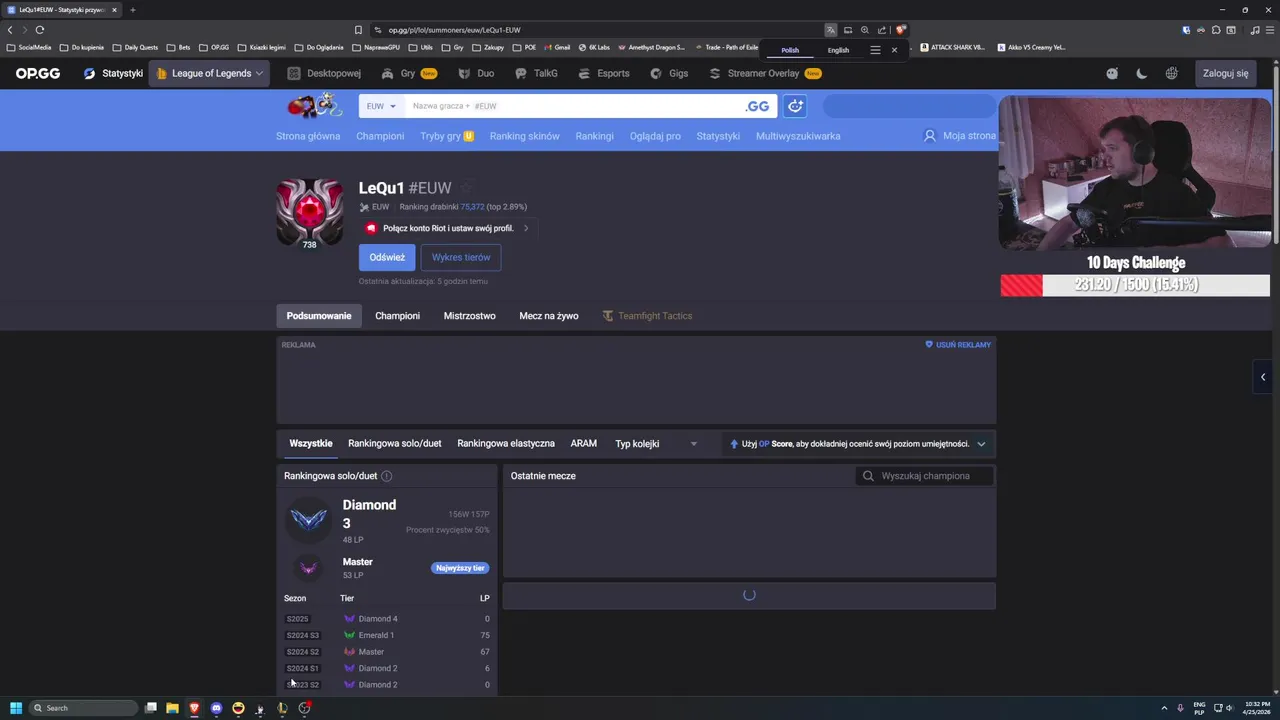Open the language globe icon

[x=1171, y=73]
